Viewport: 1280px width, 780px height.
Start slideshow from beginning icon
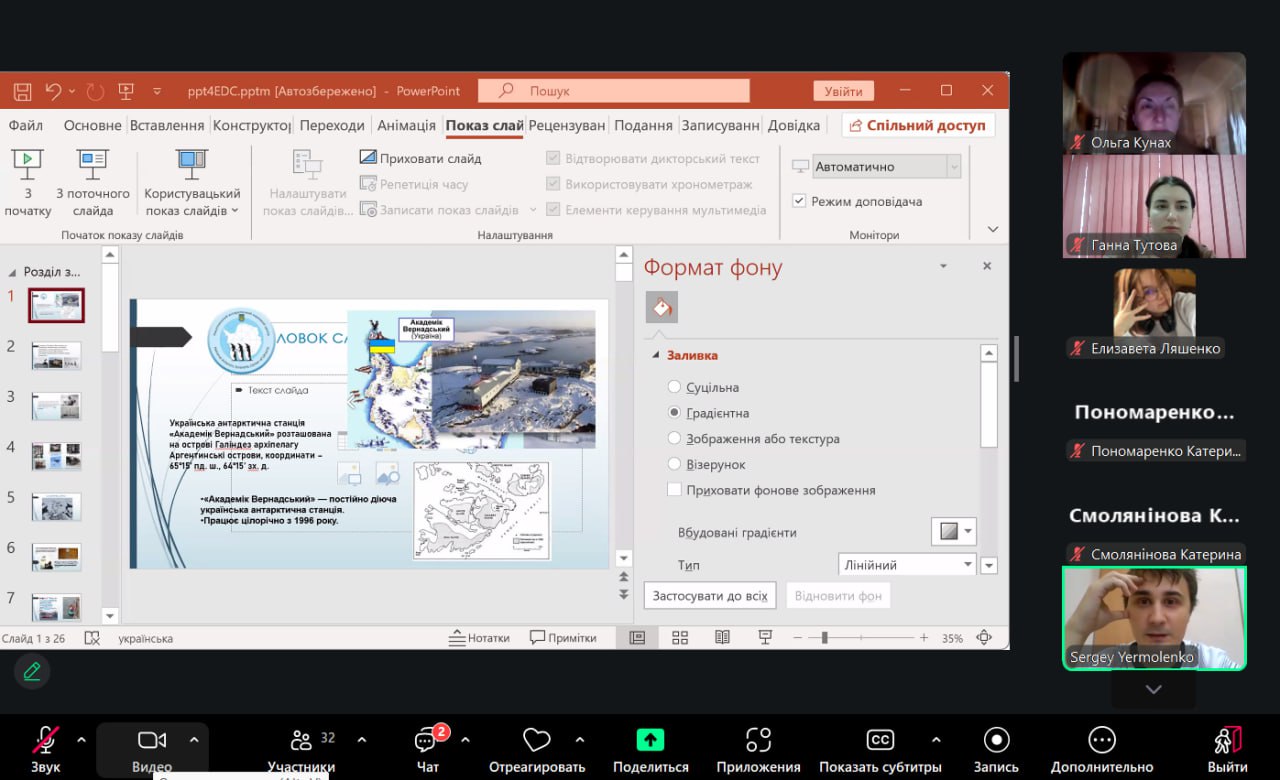[27, 163]
